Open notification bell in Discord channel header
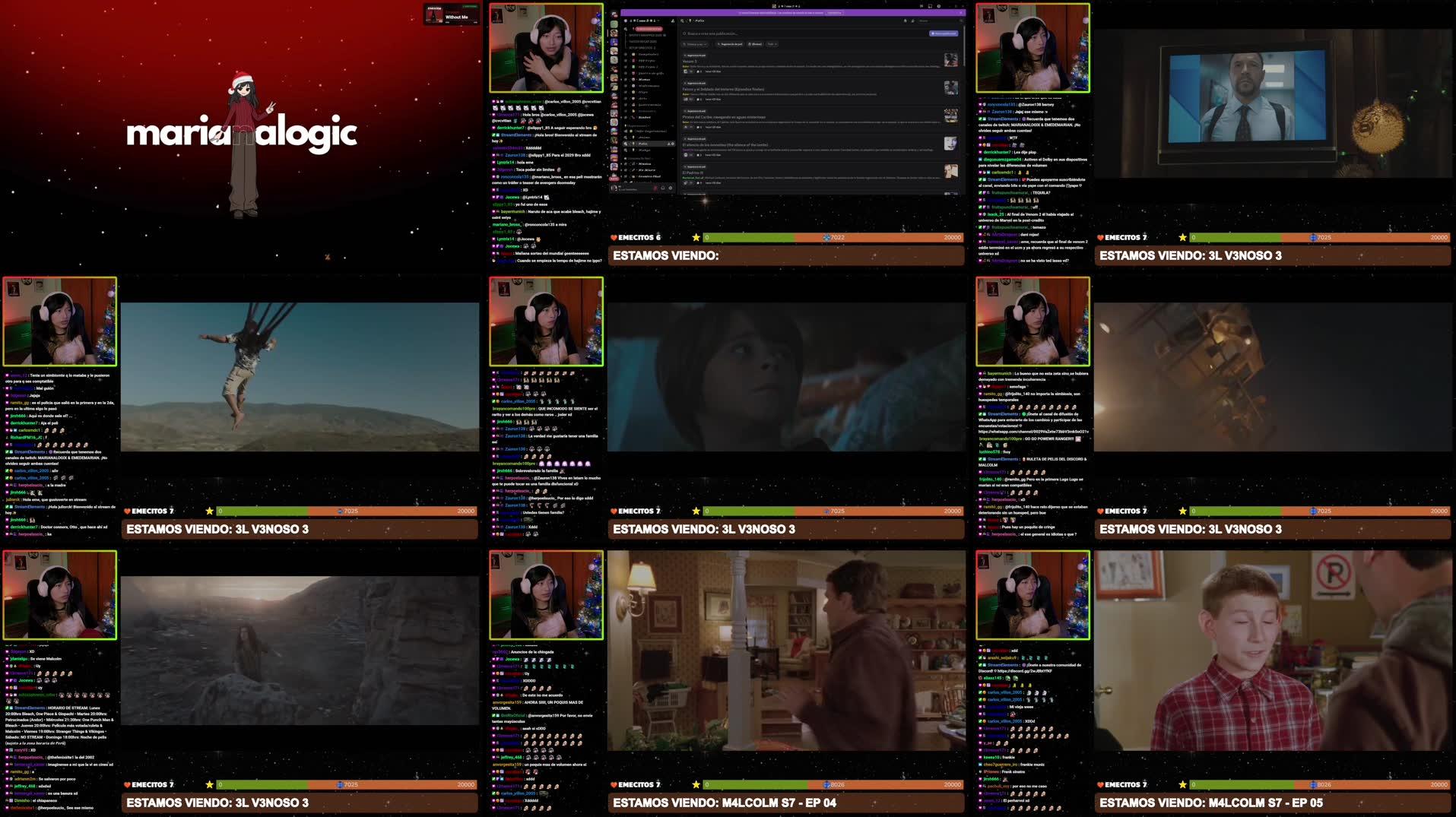Image resolution: width=1456 pixels, height=817 pixels. [905, 21]
